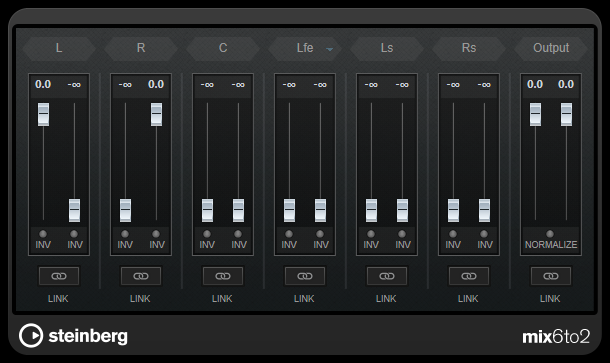Open the Lfe dropdown arrow

[x=330, y=49]
